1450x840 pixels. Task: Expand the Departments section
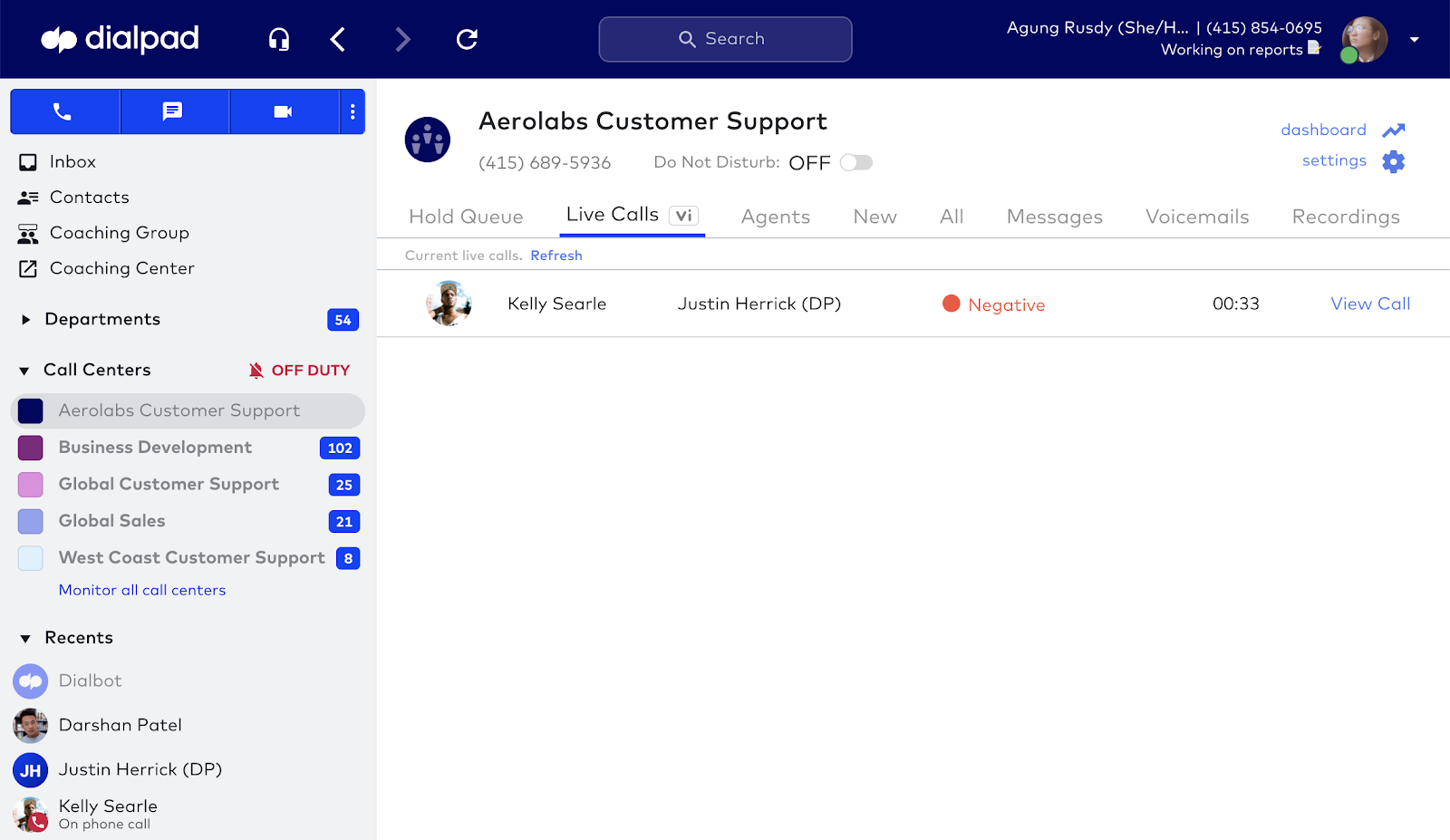pos(25,320)
